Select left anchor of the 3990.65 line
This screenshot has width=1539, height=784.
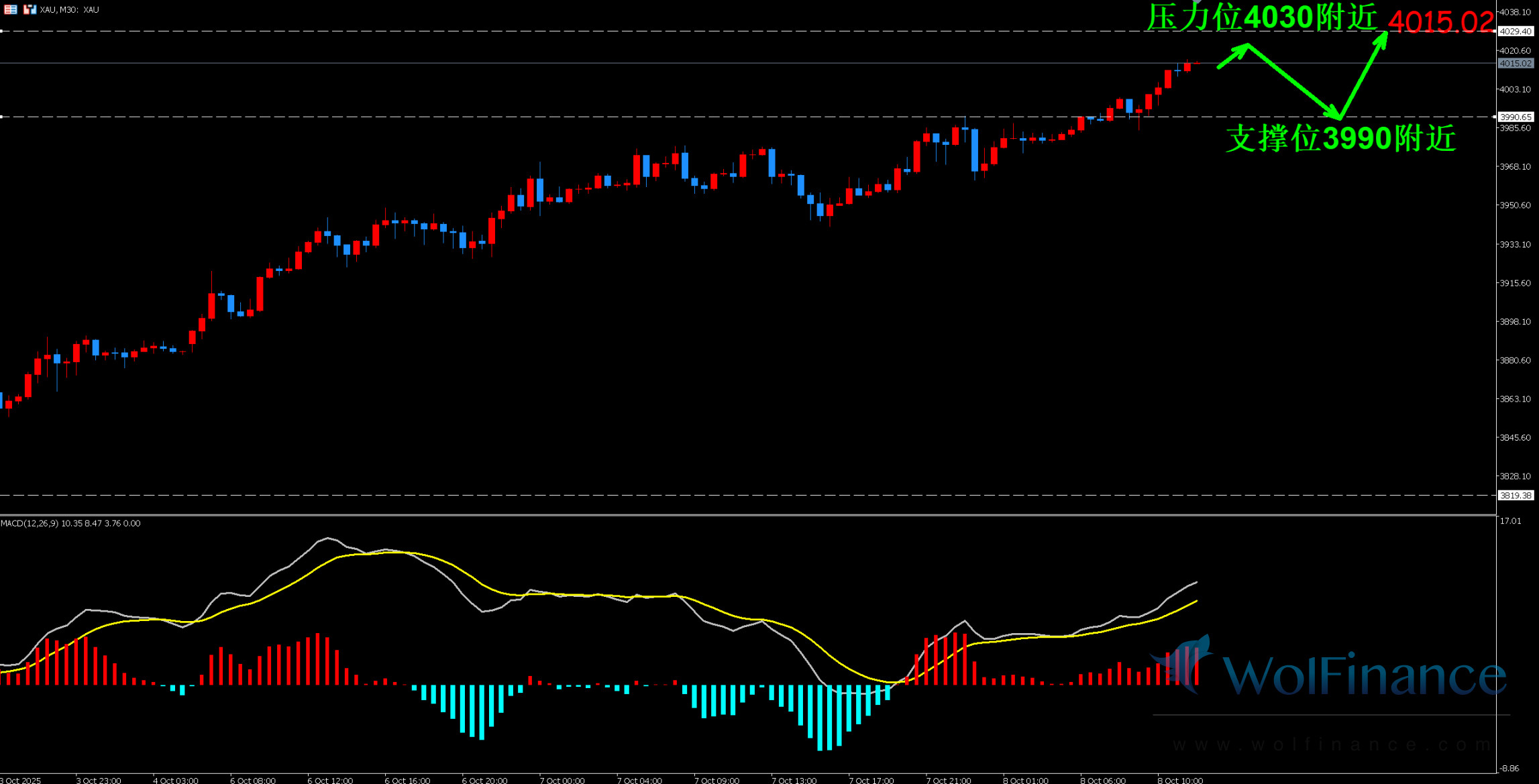click(x=2, y=117)
